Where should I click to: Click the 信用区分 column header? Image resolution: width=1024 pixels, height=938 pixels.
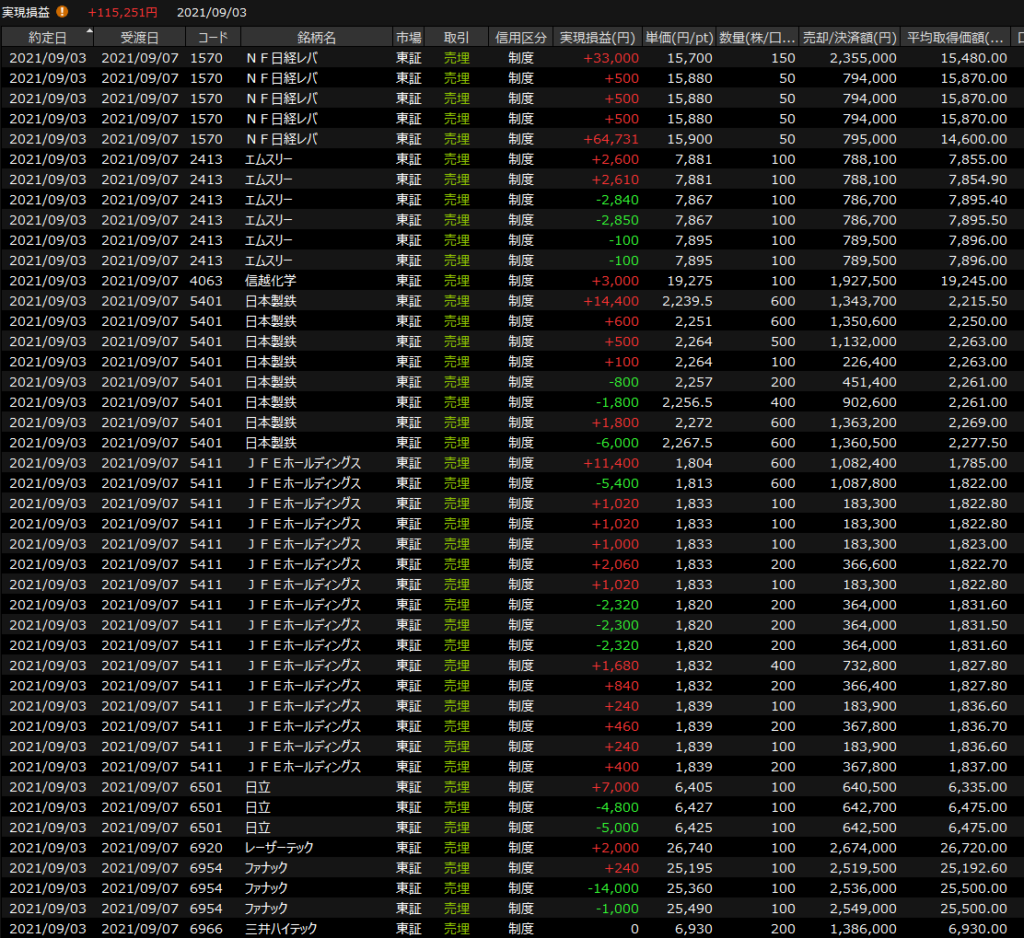[521, 37]
